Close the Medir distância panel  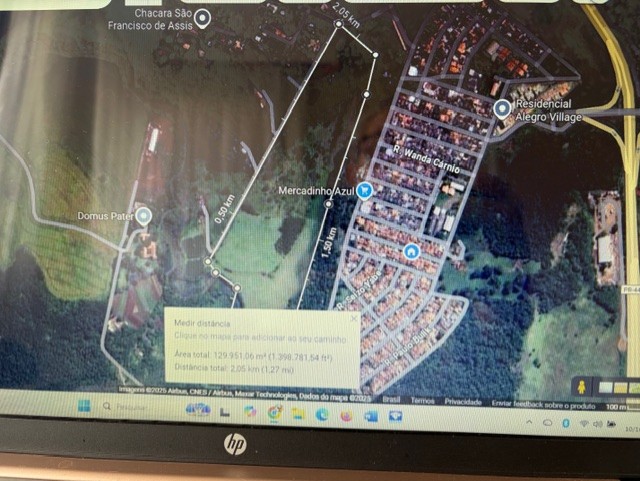click(352, 319)
